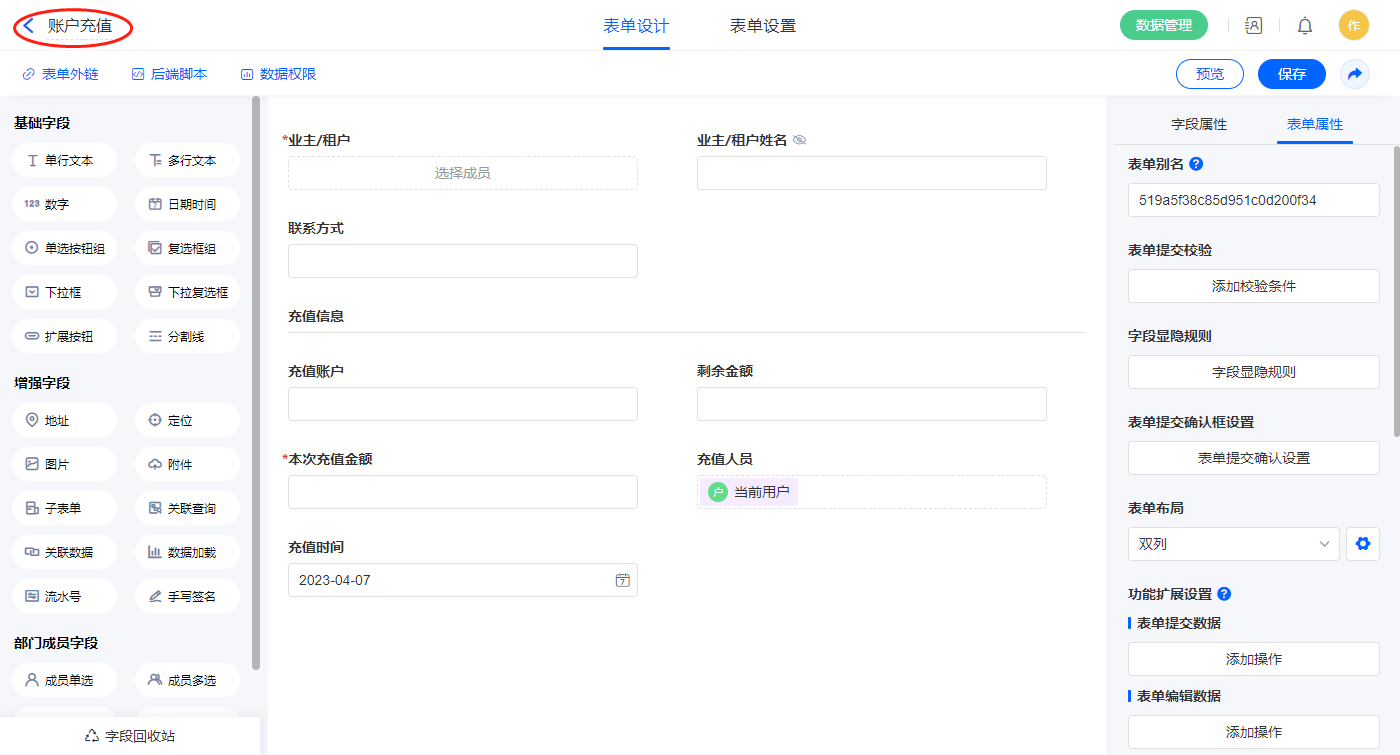Click the left field panel scrollbar
The height and width of the screenshot is (755, 1400).
256,380
